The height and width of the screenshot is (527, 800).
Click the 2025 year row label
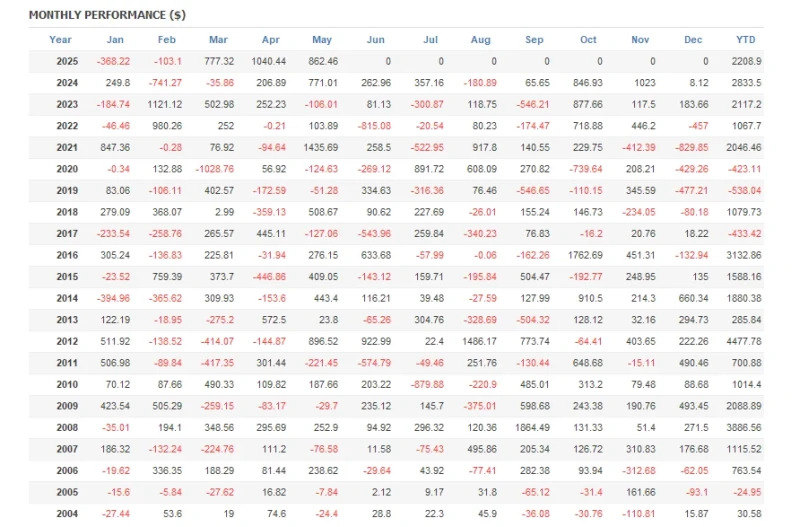[x=67, y=61]
